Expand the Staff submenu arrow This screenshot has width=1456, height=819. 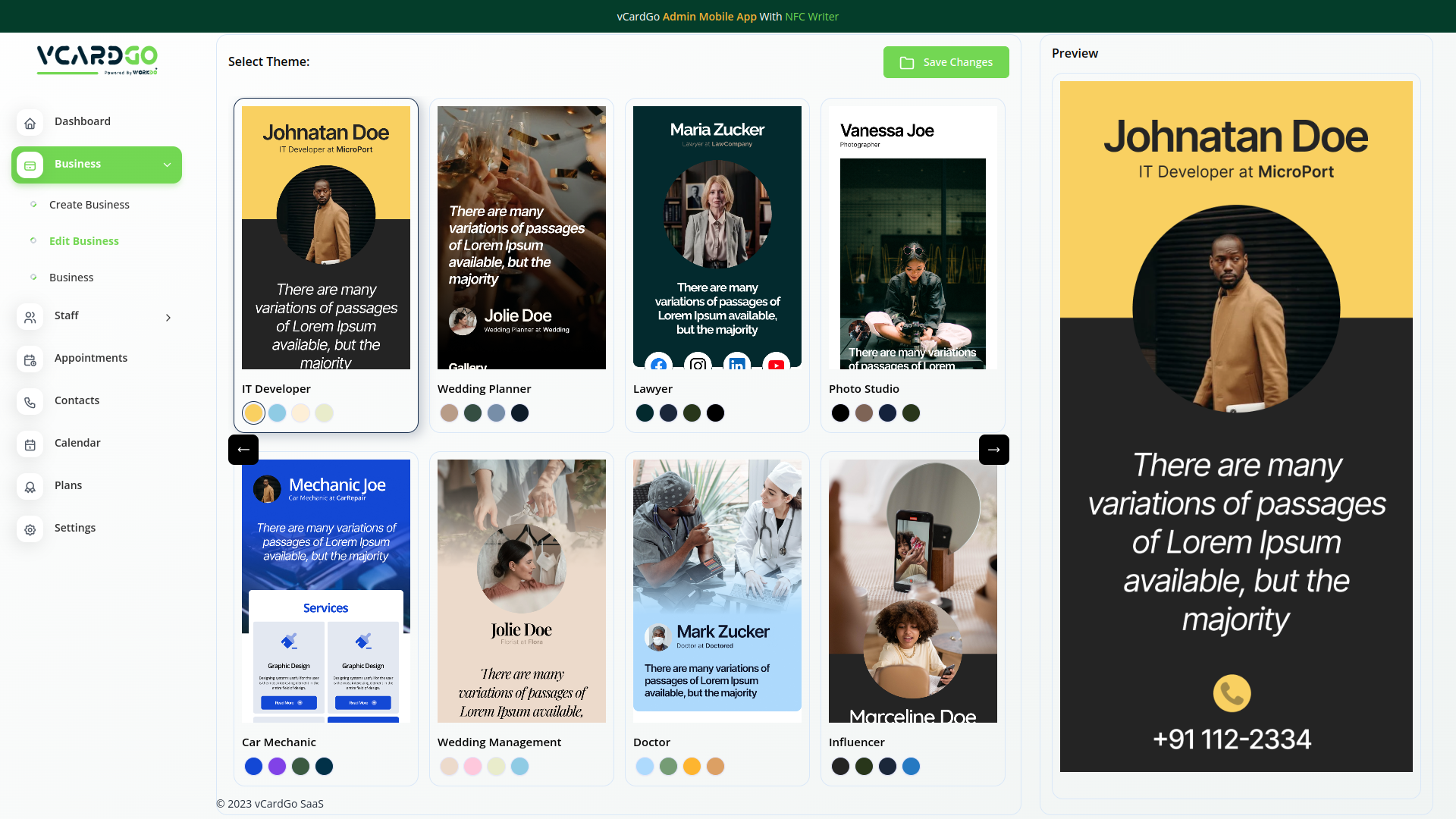(x=168, y=317)
